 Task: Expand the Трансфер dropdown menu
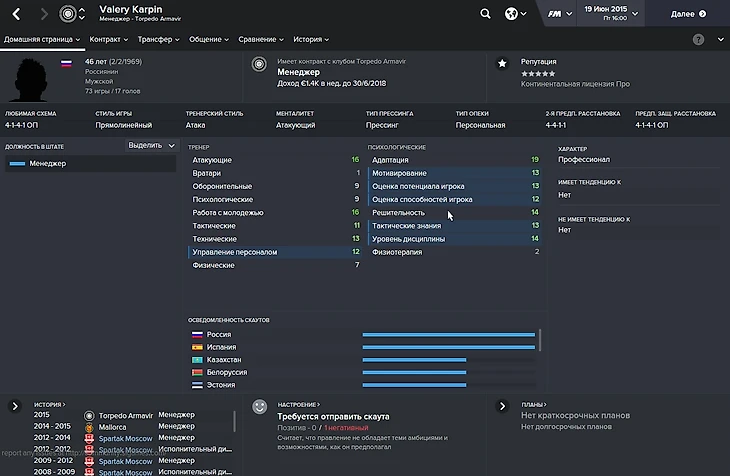coord(160,39)
